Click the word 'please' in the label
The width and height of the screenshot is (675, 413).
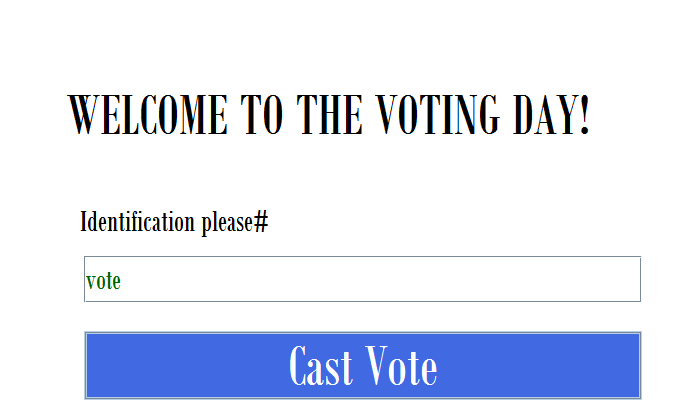coord(226,222)
